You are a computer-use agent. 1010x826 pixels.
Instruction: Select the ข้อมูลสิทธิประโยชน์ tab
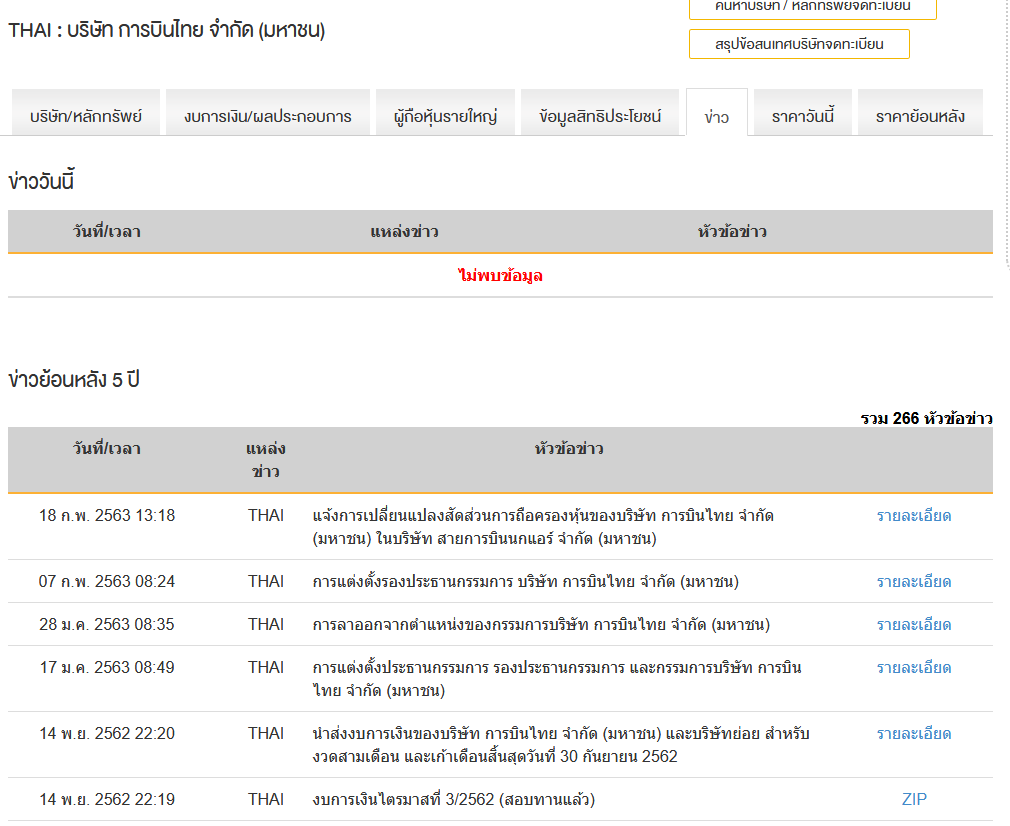[x=600, y=113]
